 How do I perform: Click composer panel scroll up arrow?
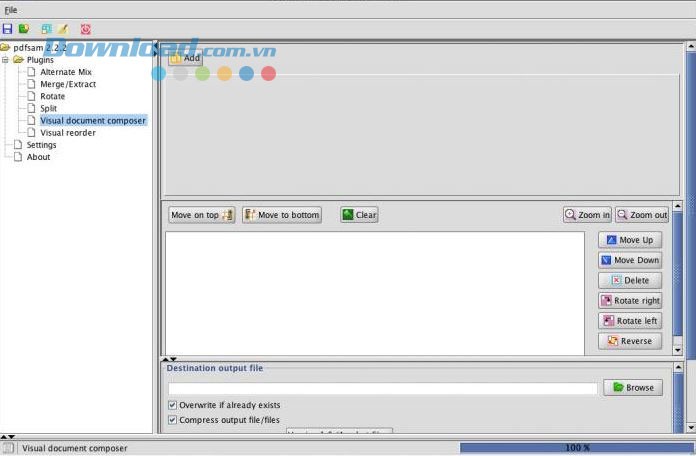point(677,206)
